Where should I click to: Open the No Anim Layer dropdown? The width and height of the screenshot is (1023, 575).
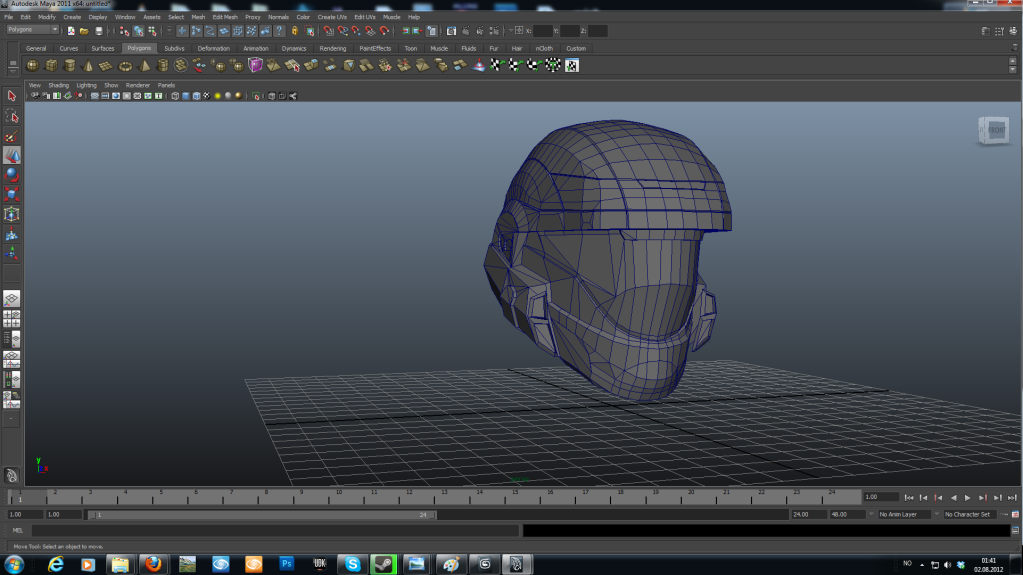coord(904,514)
